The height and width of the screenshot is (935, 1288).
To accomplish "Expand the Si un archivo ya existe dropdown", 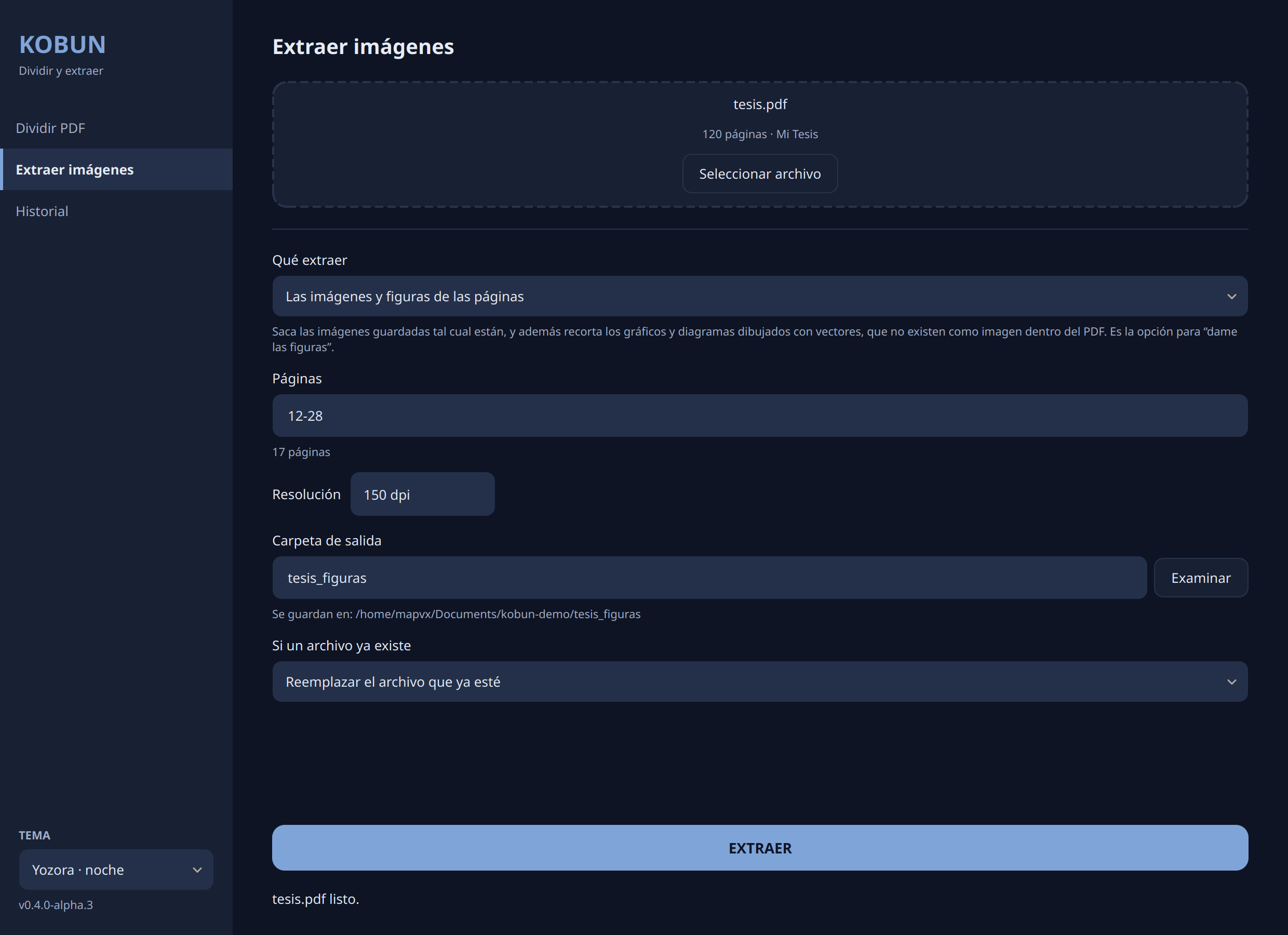I will coord(760,682).
